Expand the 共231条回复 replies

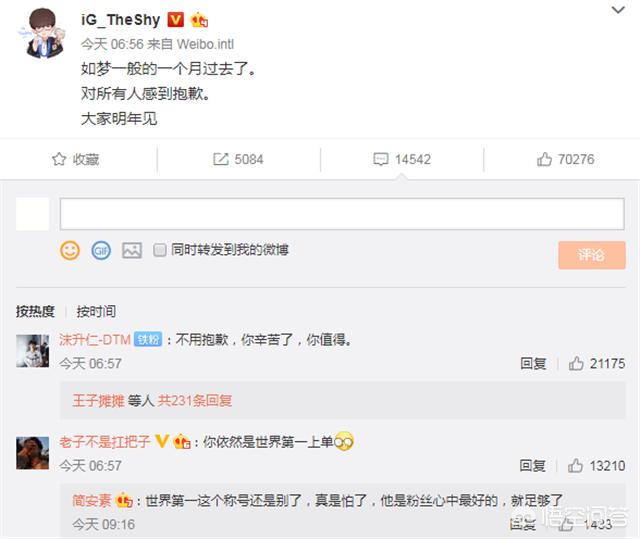click(195, 401)
